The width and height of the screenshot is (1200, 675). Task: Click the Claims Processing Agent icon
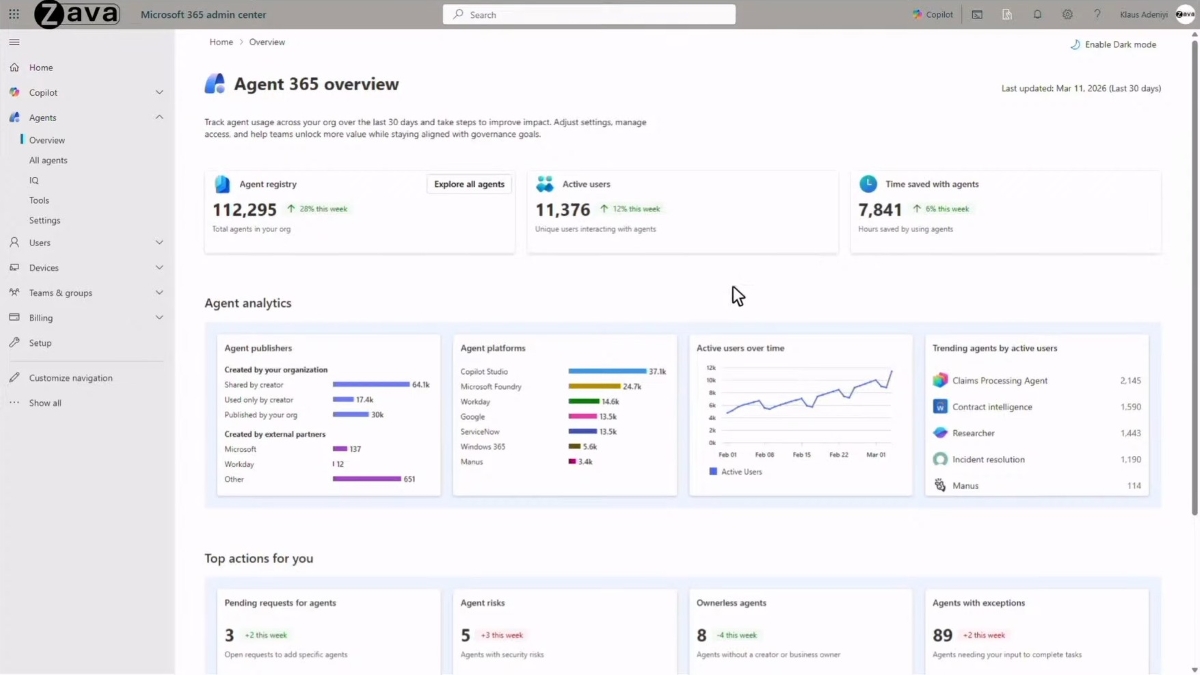[x=940, y=381]
